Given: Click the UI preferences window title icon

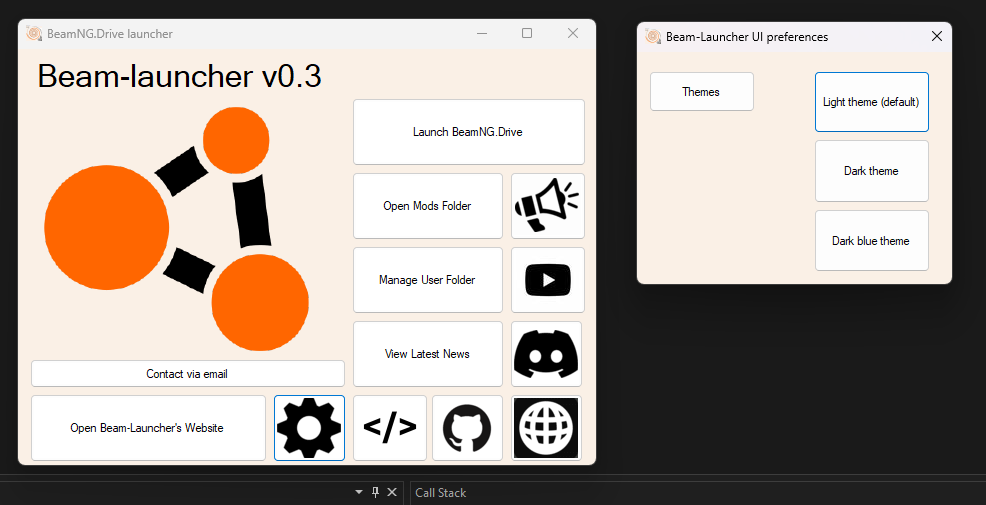Looking at the screenshot, I should pyautogui.click(x=653, y=36).
